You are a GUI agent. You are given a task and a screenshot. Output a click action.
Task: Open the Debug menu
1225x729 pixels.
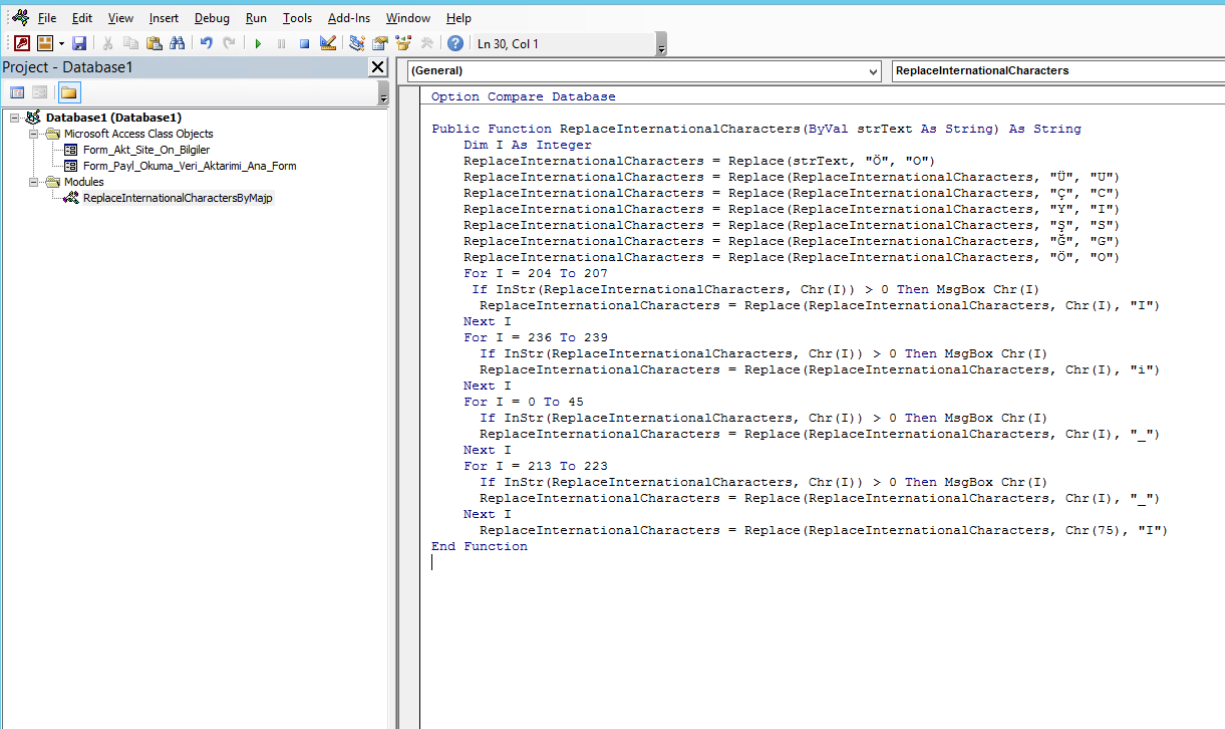click(211, 18)
